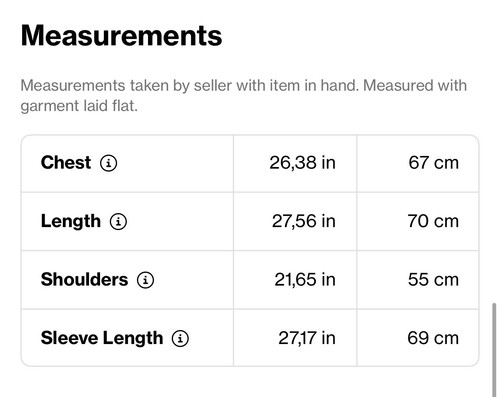Click the Sleeve Length row label

coord(102,338)
